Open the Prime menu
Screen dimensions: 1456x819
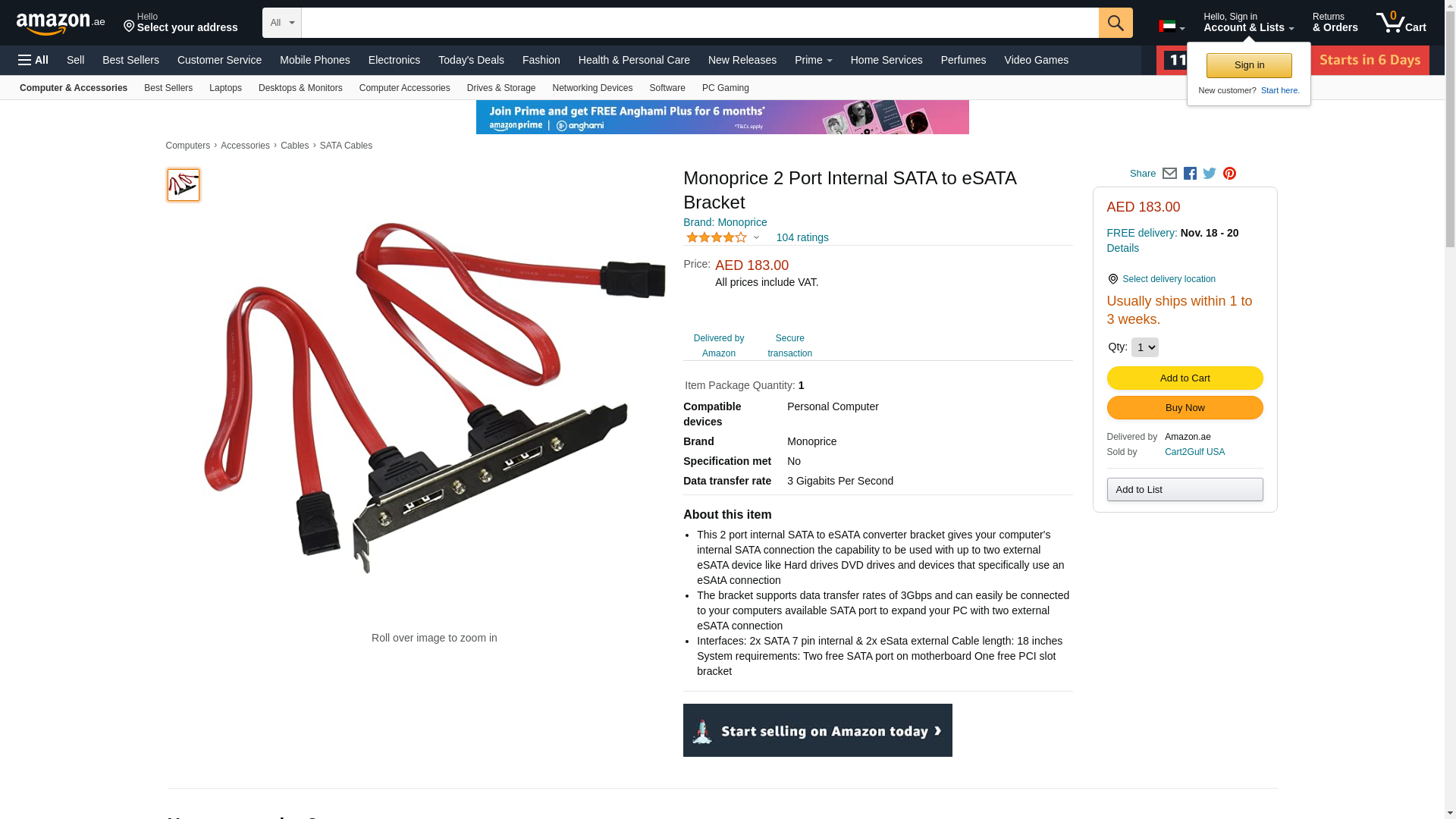click(x=813, y=60)
